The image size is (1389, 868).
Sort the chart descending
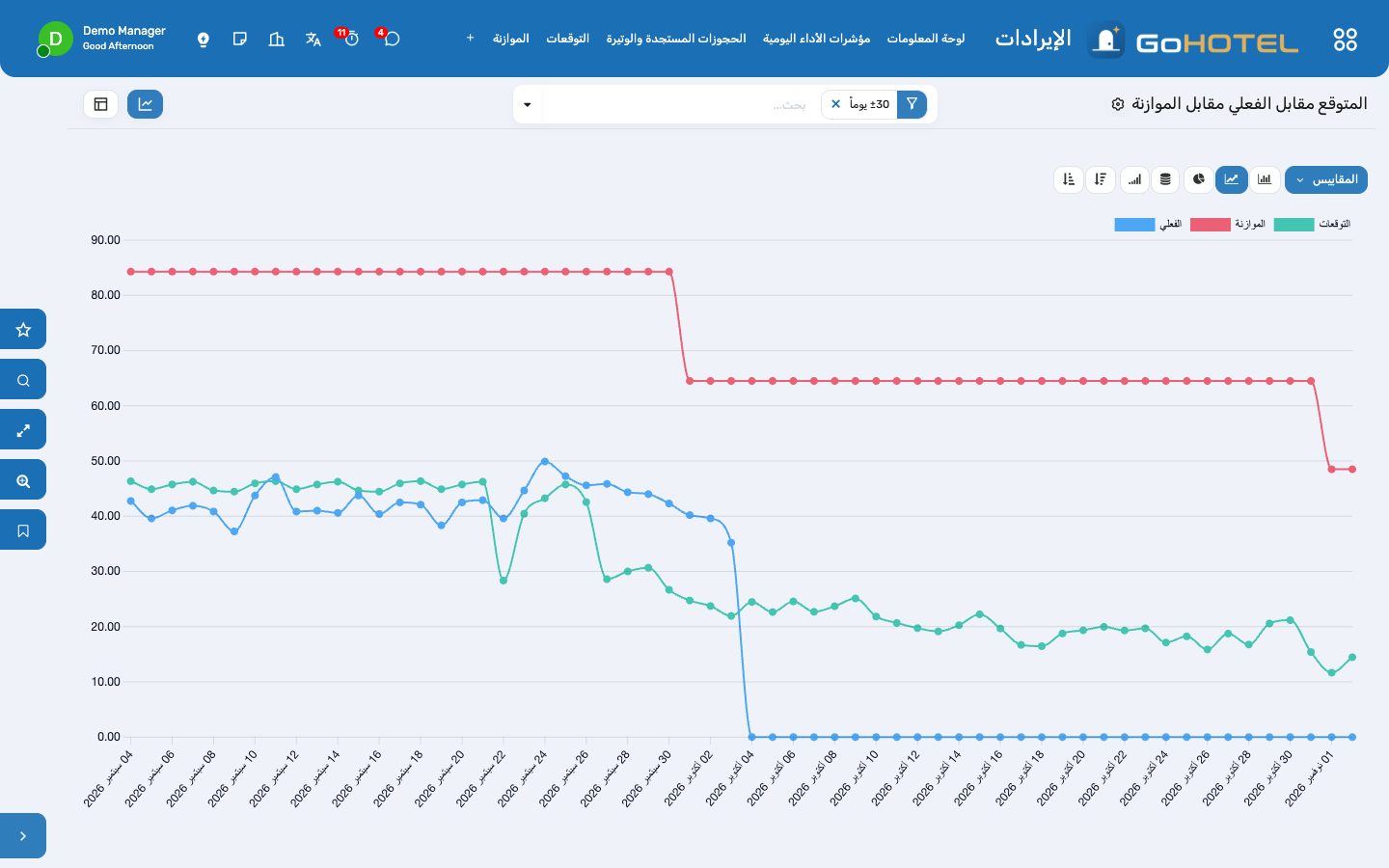(x=1101, y=179)
